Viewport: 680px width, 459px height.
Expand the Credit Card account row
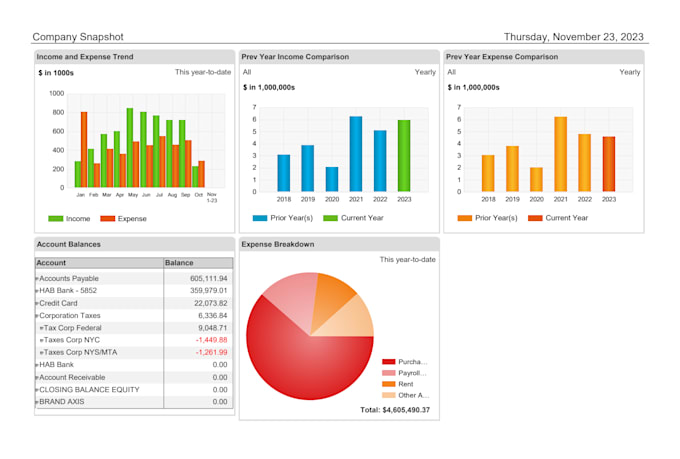click(37, 303)
